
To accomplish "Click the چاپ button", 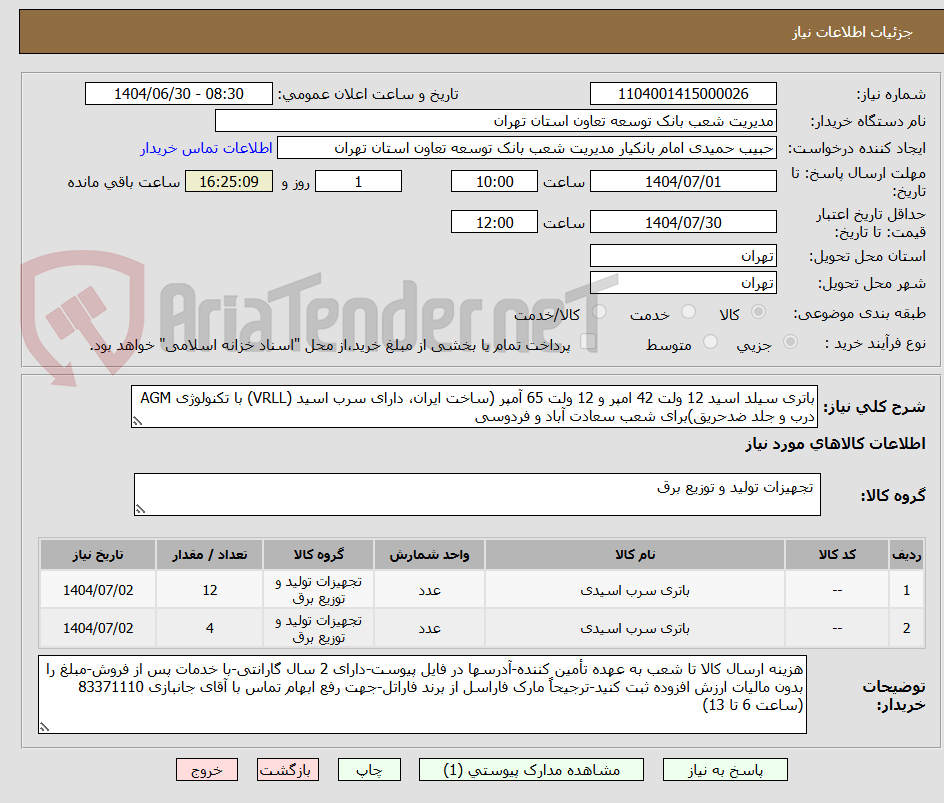I will tap(369, 770).
